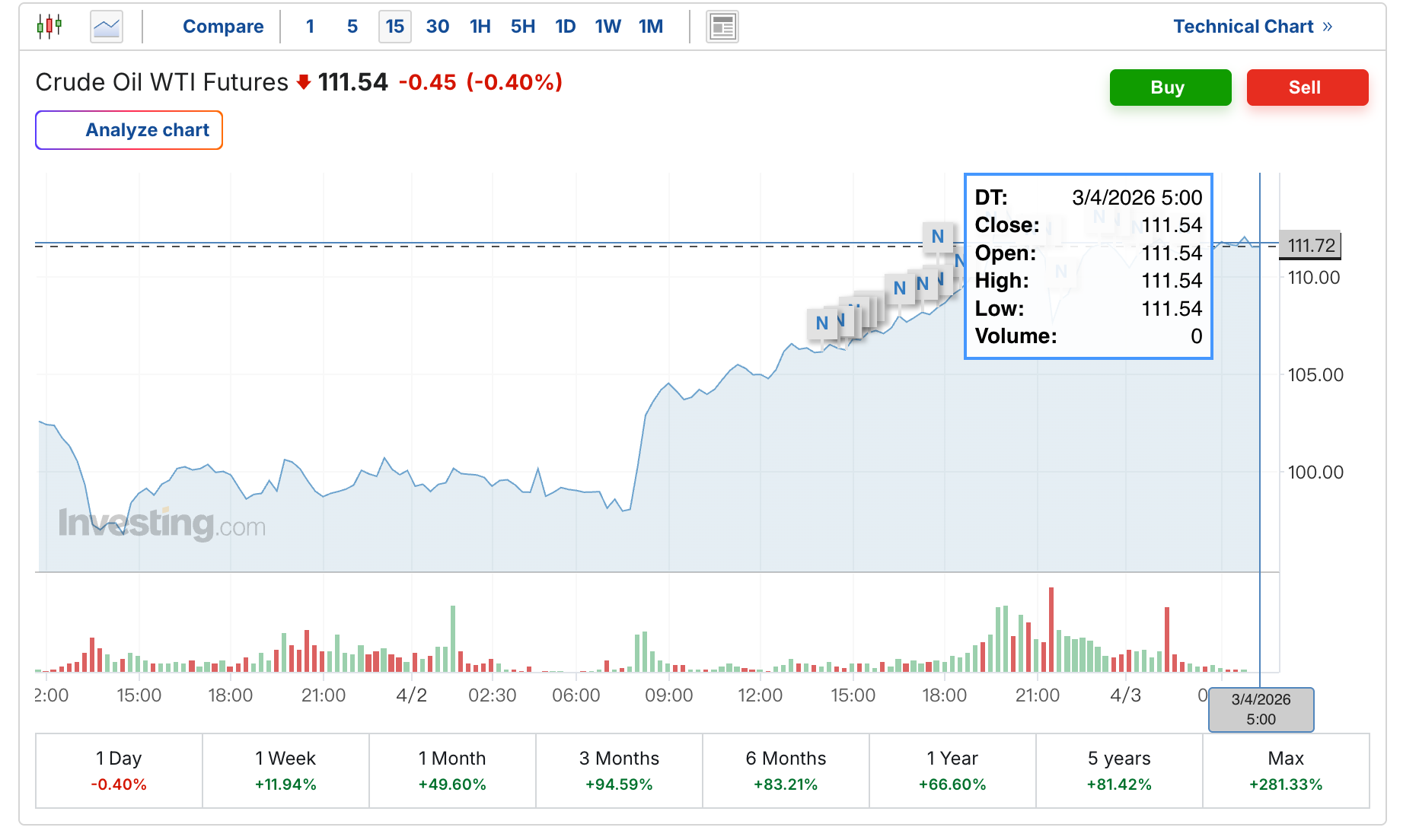
Task: Switch to the 1H interval
Action: pos(480,27)
